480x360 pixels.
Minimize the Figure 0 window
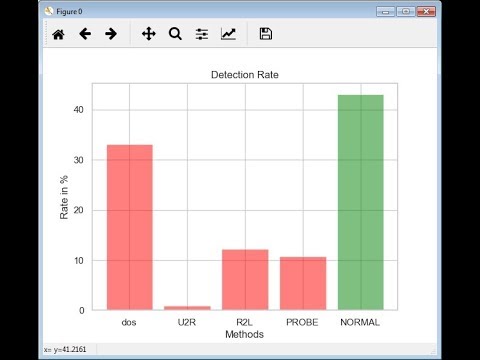[x=385, y=12]
